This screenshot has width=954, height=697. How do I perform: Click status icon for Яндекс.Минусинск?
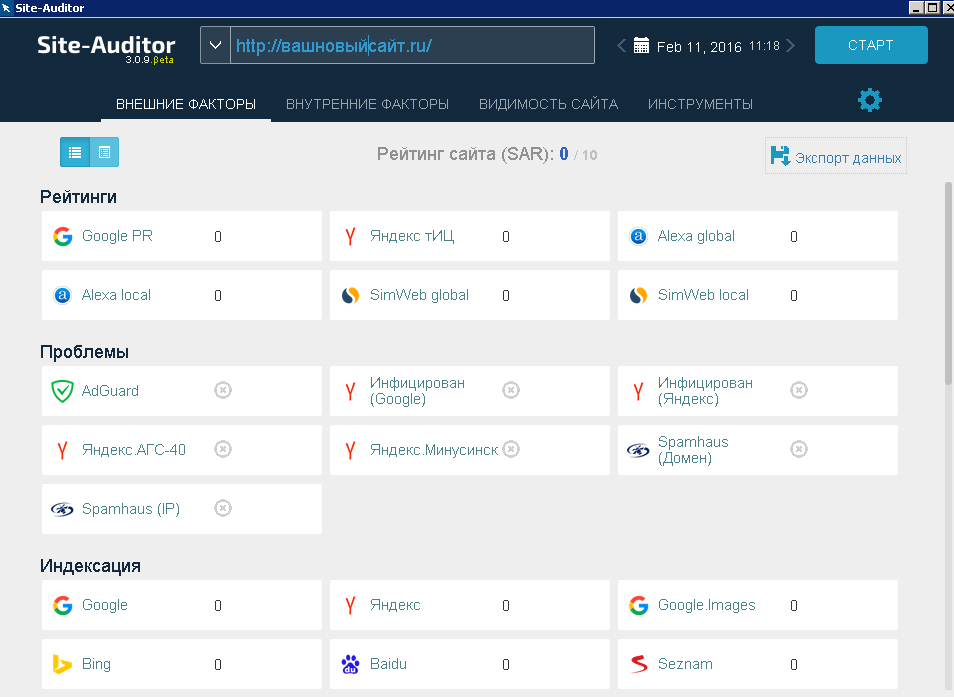click(x=511, y=449)
